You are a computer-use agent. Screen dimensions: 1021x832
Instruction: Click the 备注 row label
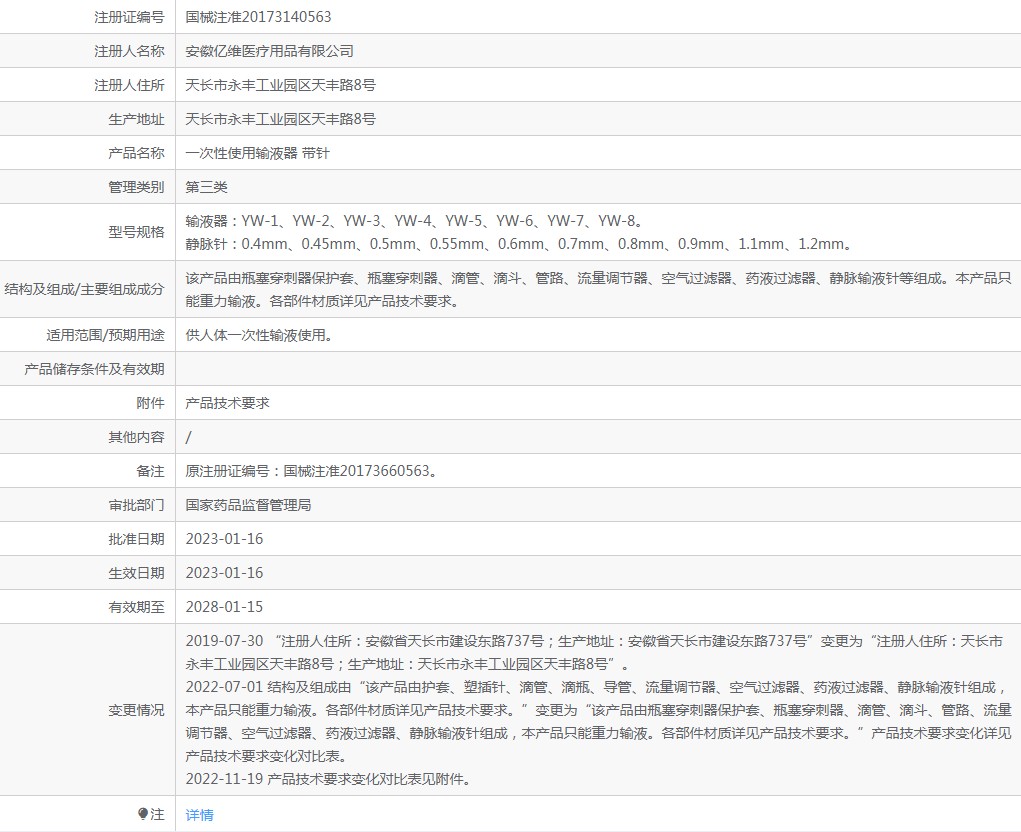[x=150, y=471]
